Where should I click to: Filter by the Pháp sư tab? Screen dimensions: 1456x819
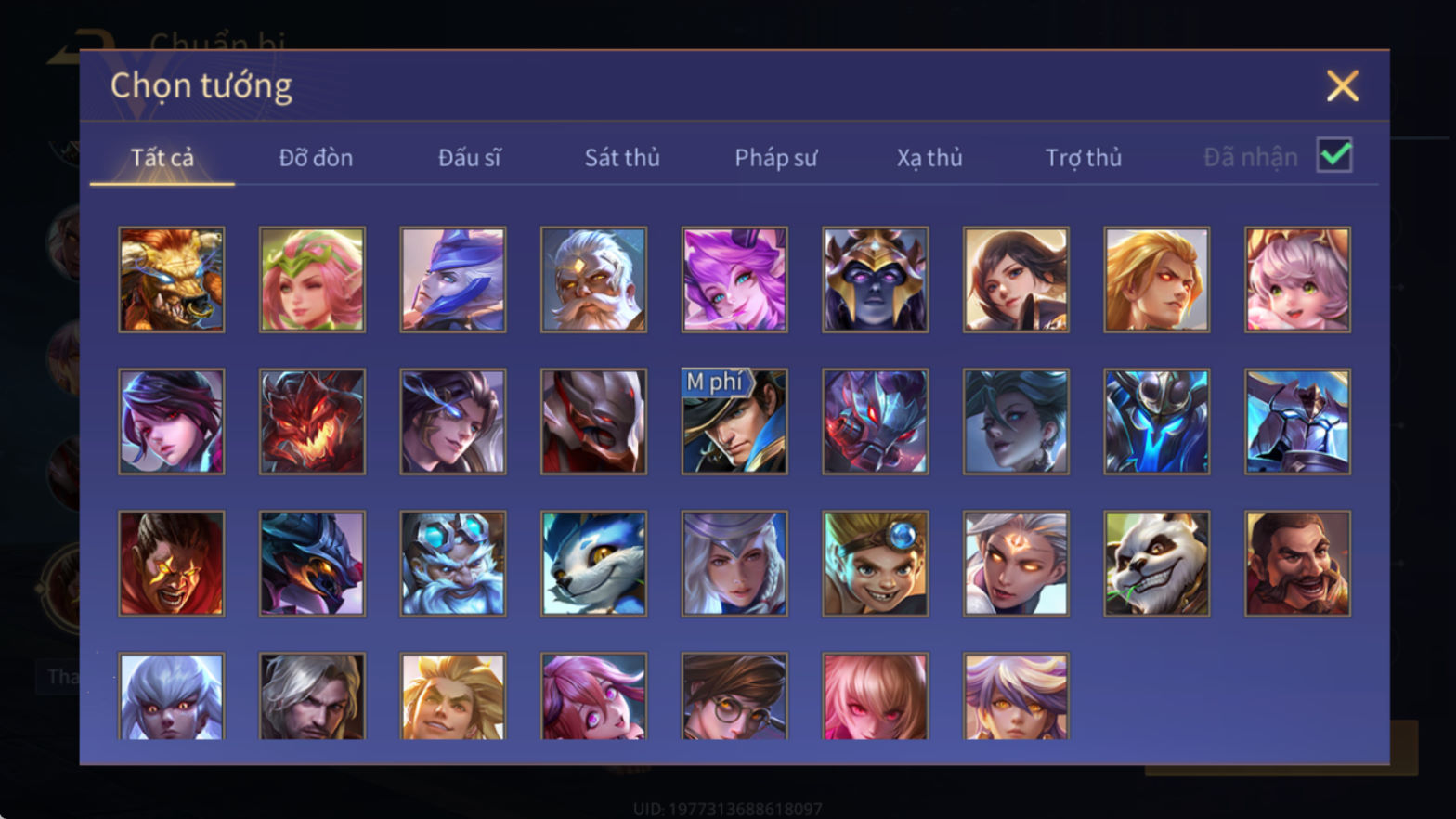click(776, 158)
